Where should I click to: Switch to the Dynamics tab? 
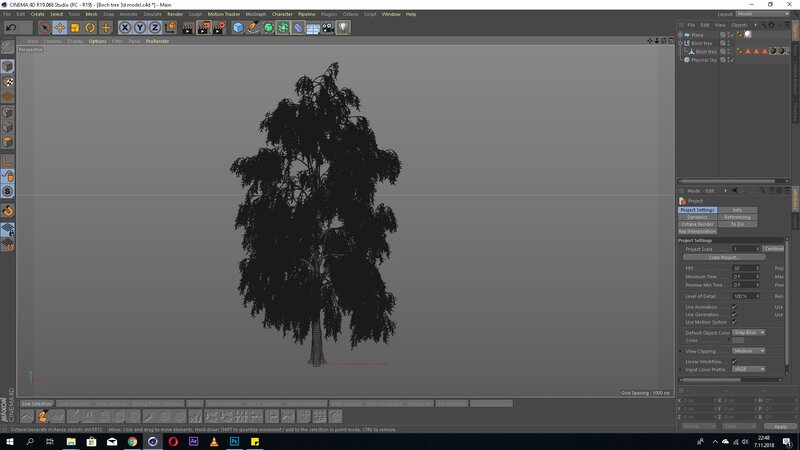tap(697, 217)
